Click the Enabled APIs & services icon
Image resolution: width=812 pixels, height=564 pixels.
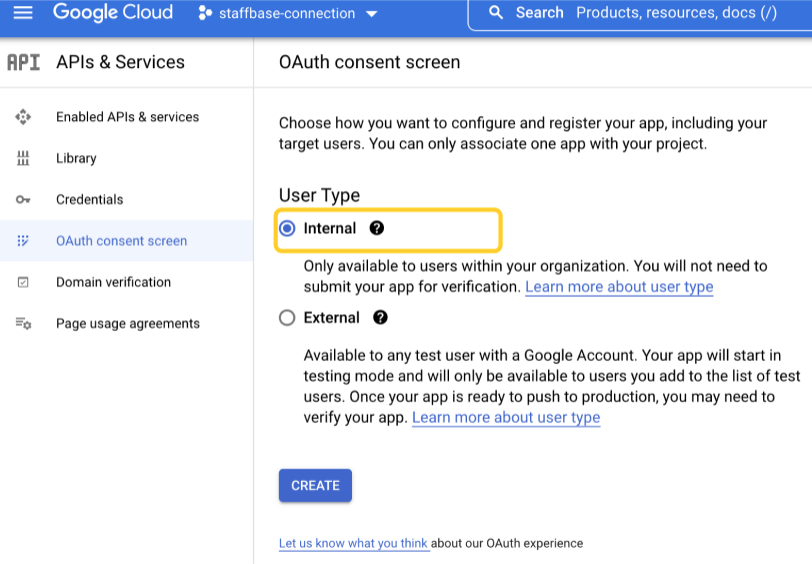click(x=23, y=117)
